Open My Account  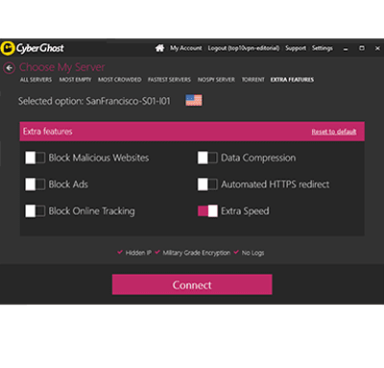186,48
